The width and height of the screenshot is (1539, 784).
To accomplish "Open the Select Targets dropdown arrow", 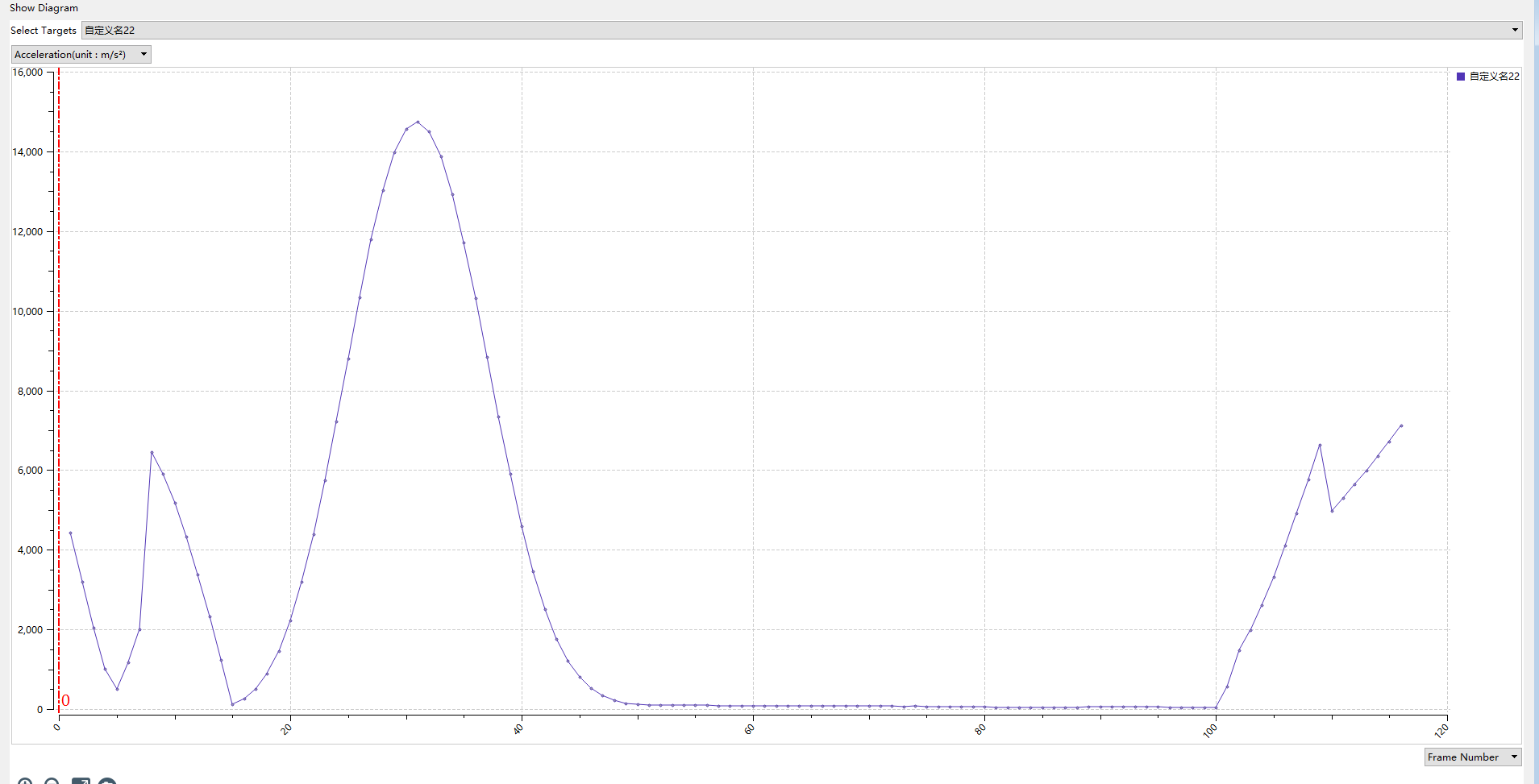I will coord(1515,30).
